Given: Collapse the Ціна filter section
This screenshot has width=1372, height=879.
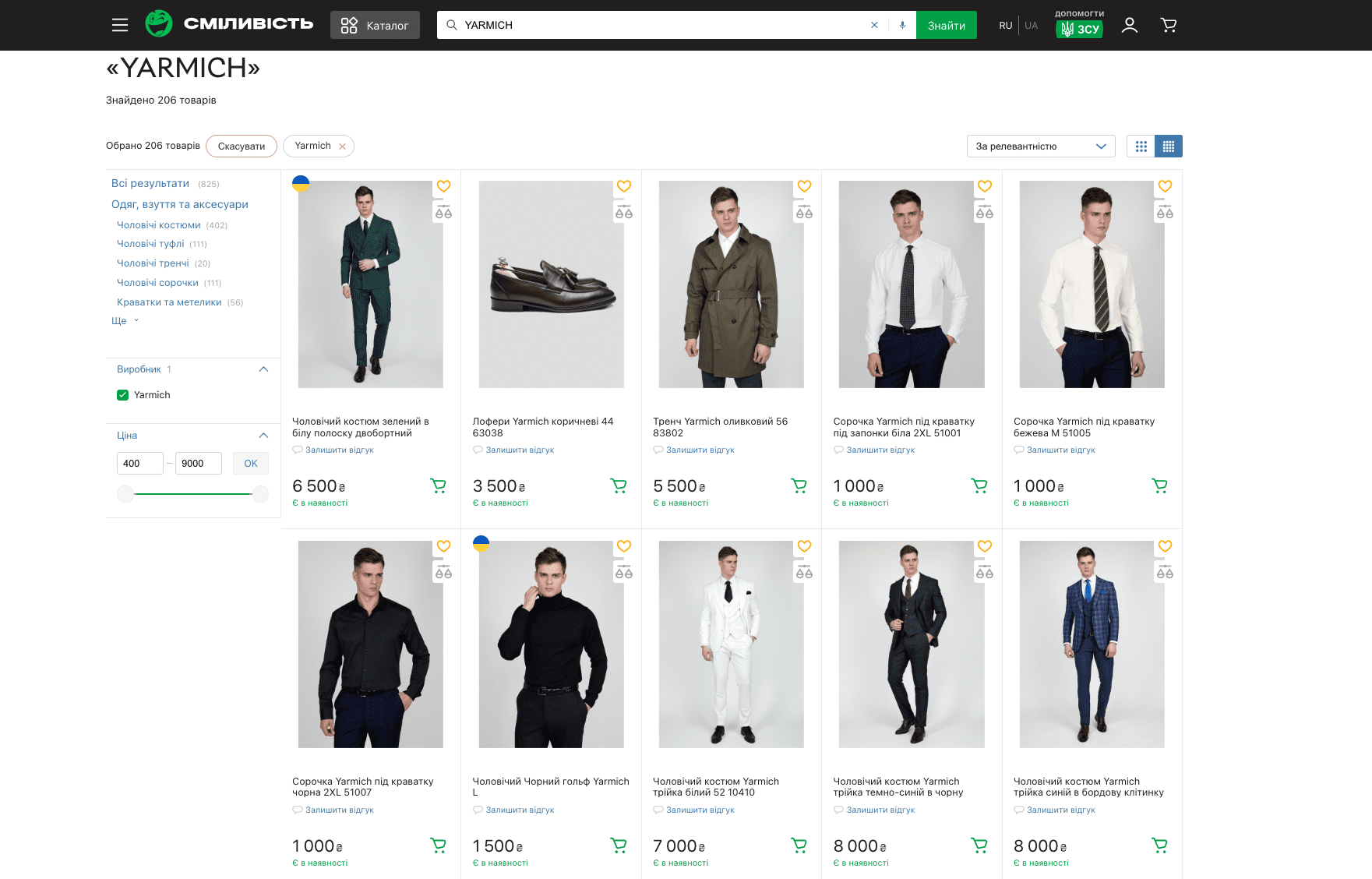Looking at the screenshot, I should (x=263, y=436).
